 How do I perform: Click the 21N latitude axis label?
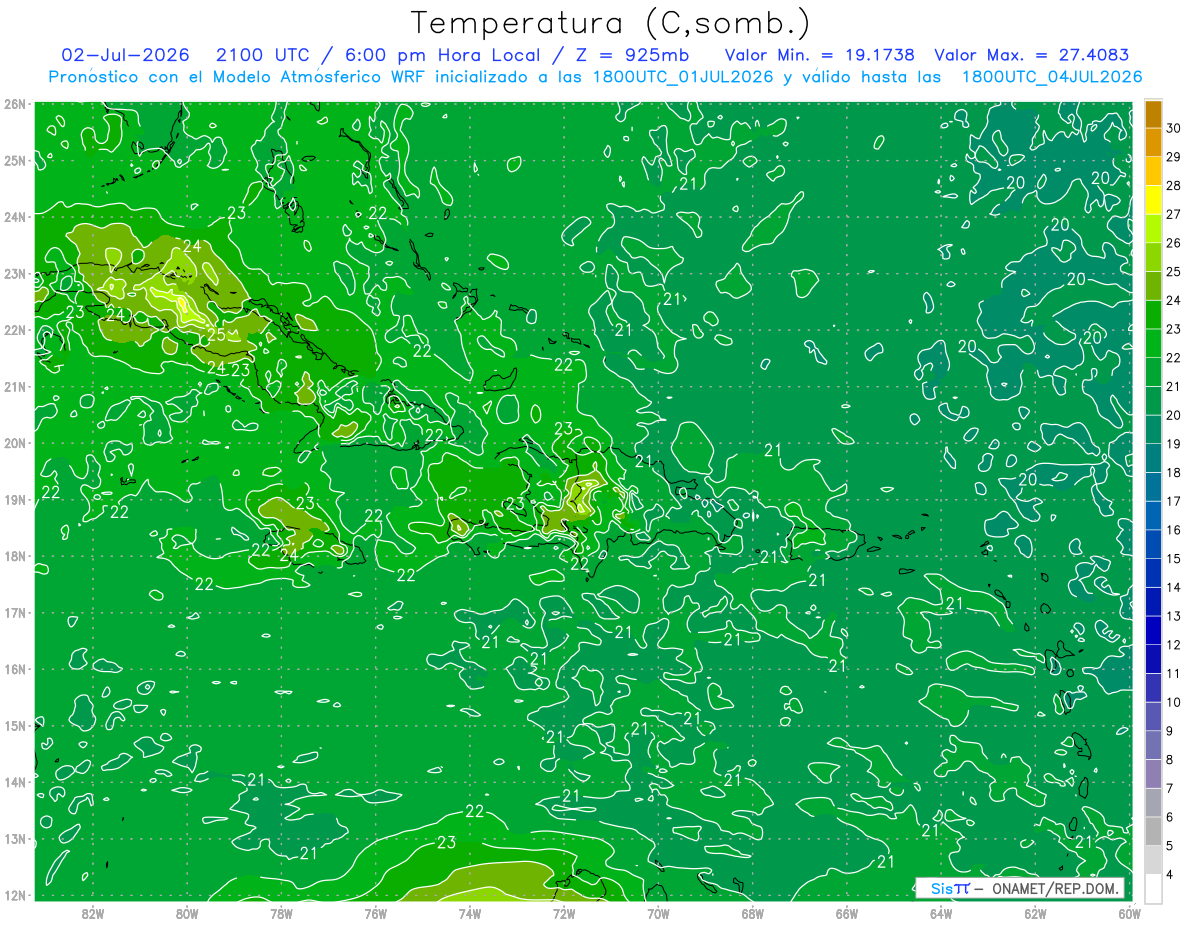[14, 386]
